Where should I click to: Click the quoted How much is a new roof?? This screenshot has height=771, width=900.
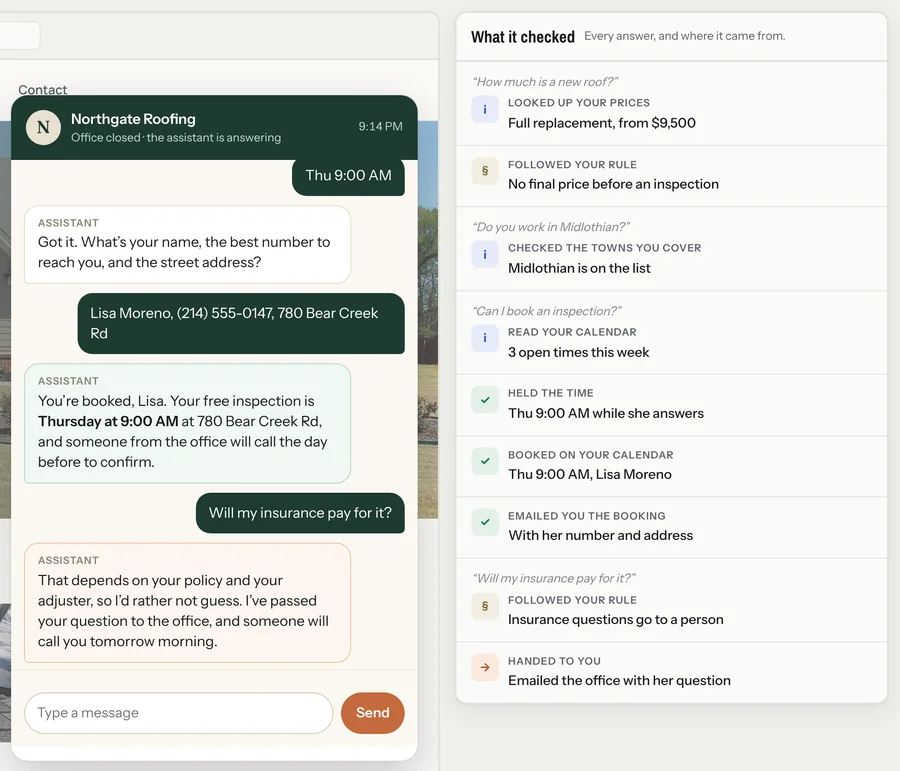[x=545, y=82]
